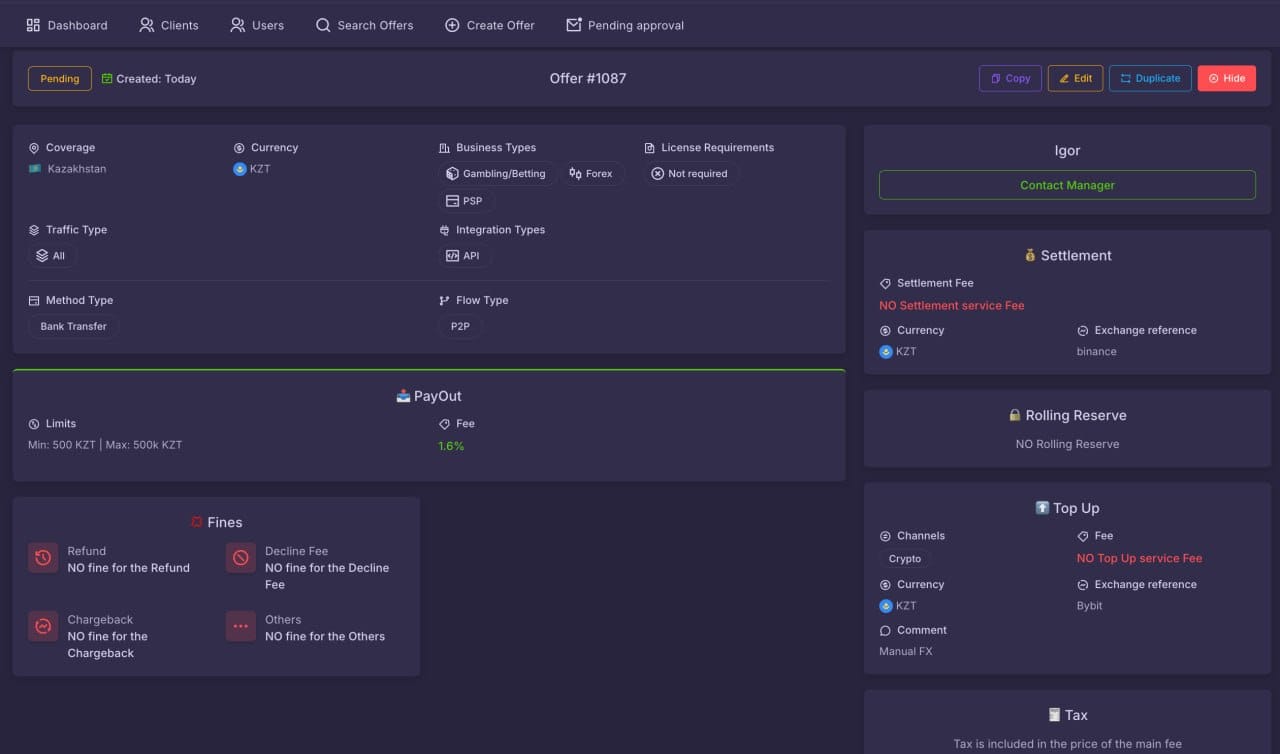The image size is (1280, 754).
Task: Edit offer #1087
Action: [x=1075, y=78]
